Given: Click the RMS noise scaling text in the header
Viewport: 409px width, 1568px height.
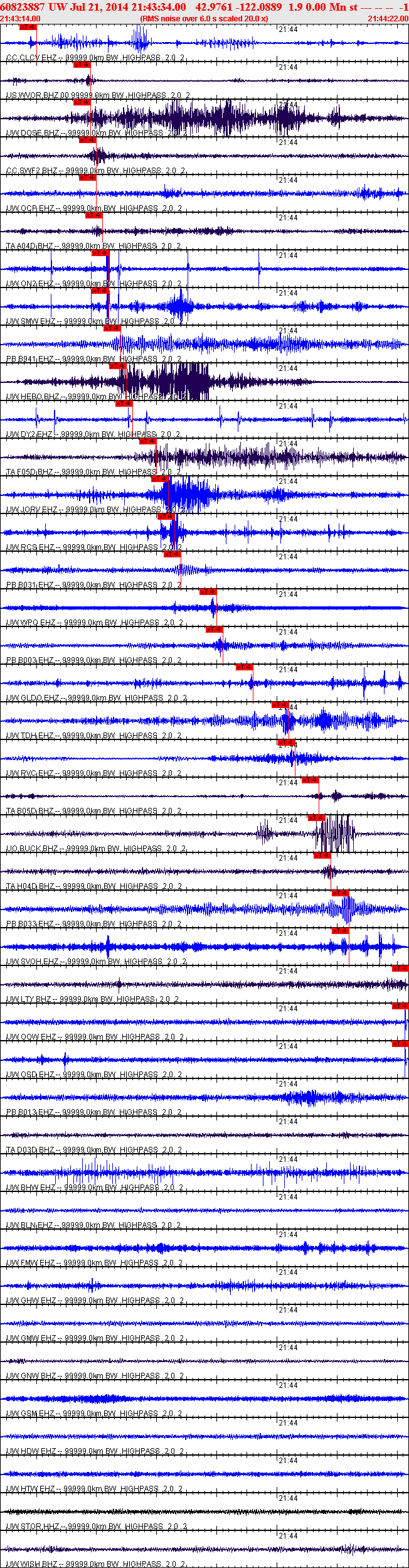Looking at the screenshot, I should 204,19.
